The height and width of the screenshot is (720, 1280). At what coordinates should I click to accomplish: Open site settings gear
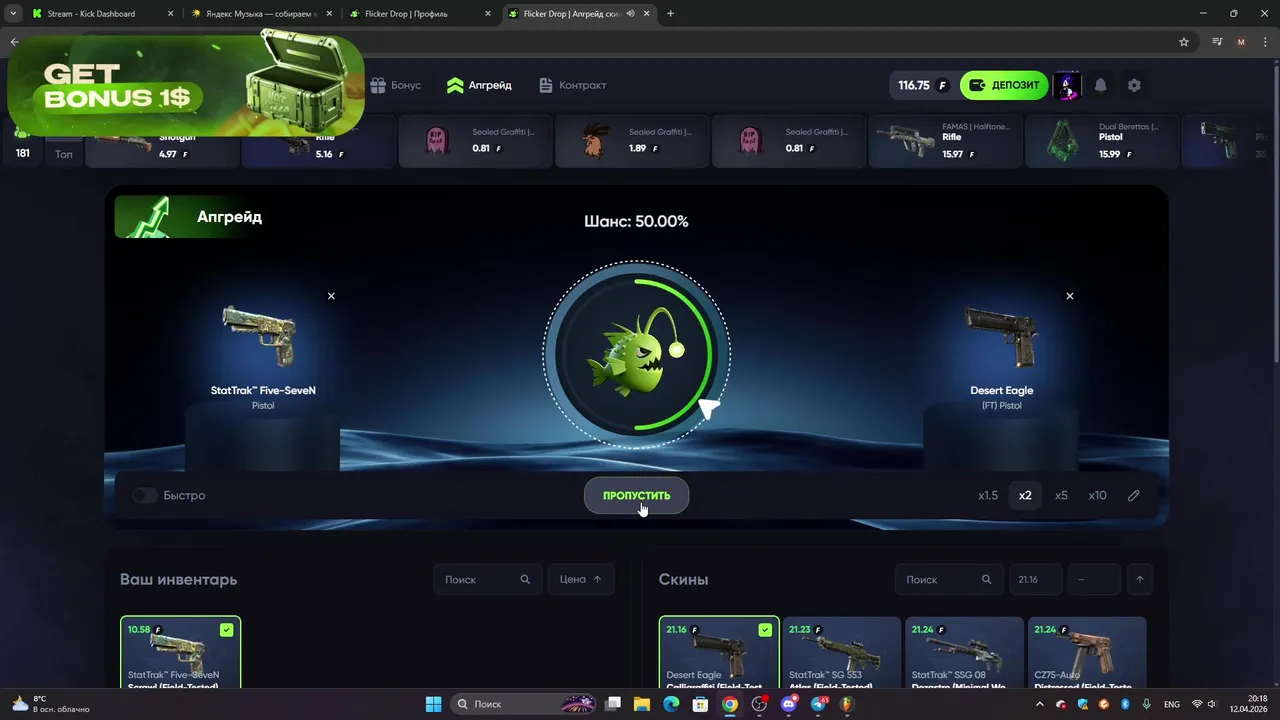pos(1134,85)
